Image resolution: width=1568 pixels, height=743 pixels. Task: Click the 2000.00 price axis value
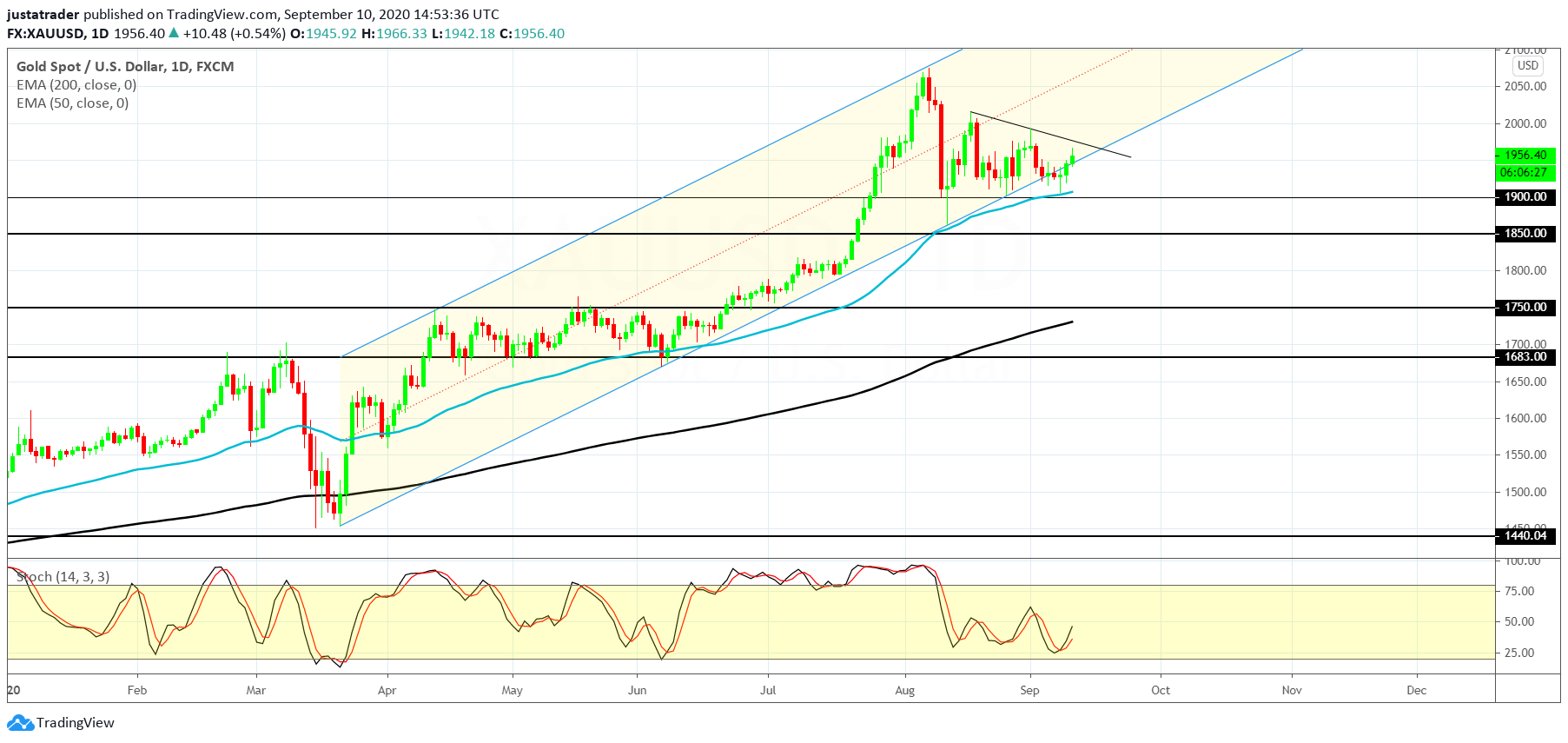point(1525,124)
